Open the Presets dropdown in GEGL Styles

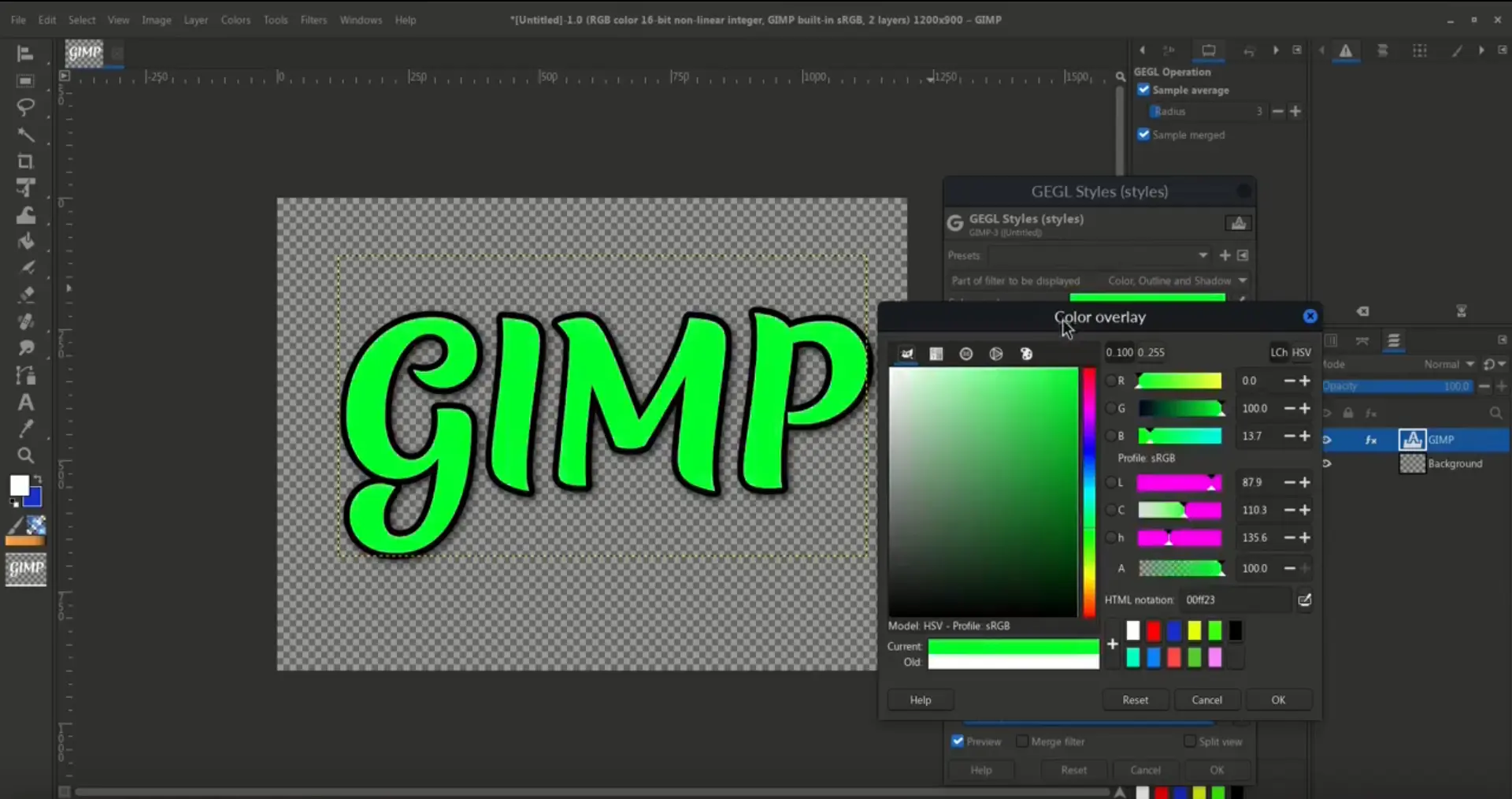[x=1100, y=255]
